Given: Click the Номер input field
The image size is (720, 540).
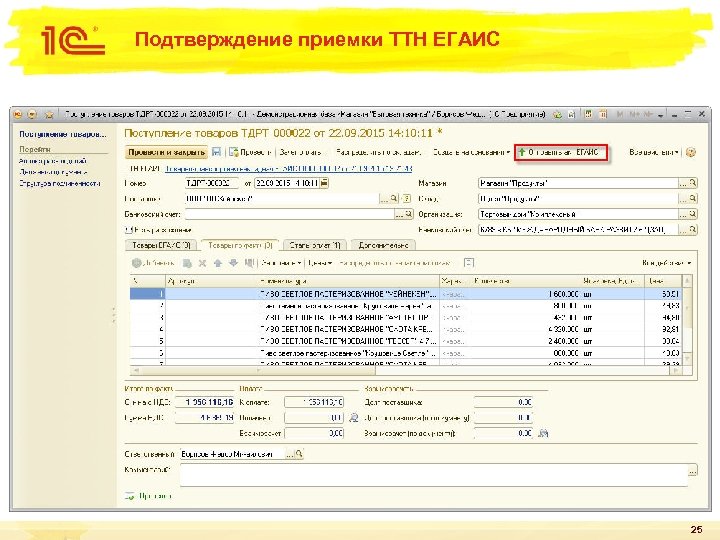Looking at the screenshot, I should 211,183.
